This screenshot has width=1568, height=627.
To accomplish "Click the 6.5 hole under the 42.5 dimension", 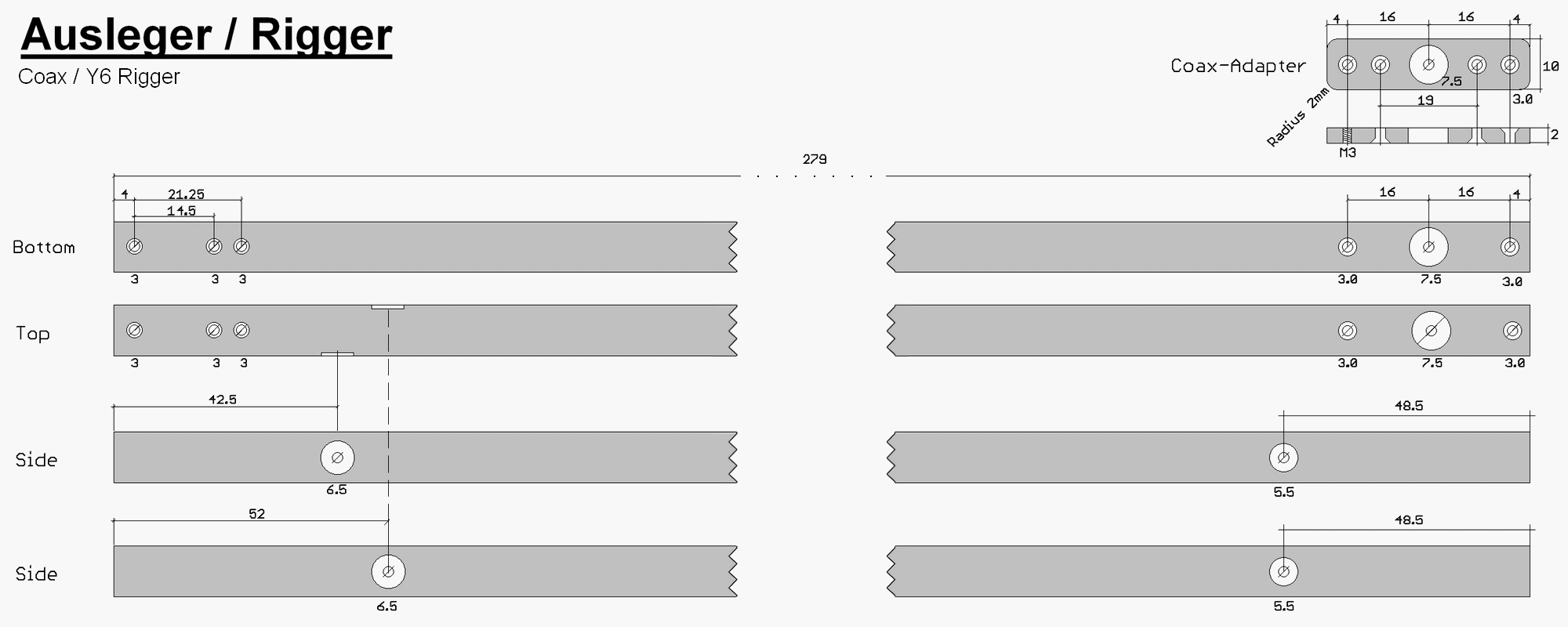I will coord(337,458).
